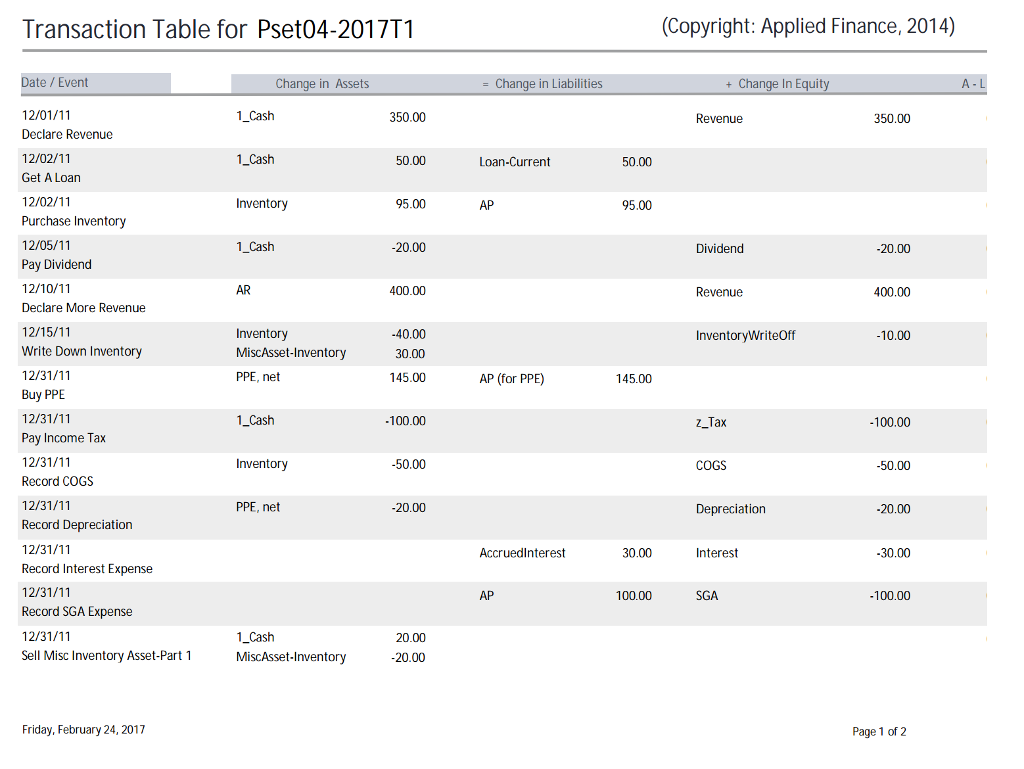1024x769 pixels.
Task: Click the Page 1 of 2 footer
Action: pos(879,732)
